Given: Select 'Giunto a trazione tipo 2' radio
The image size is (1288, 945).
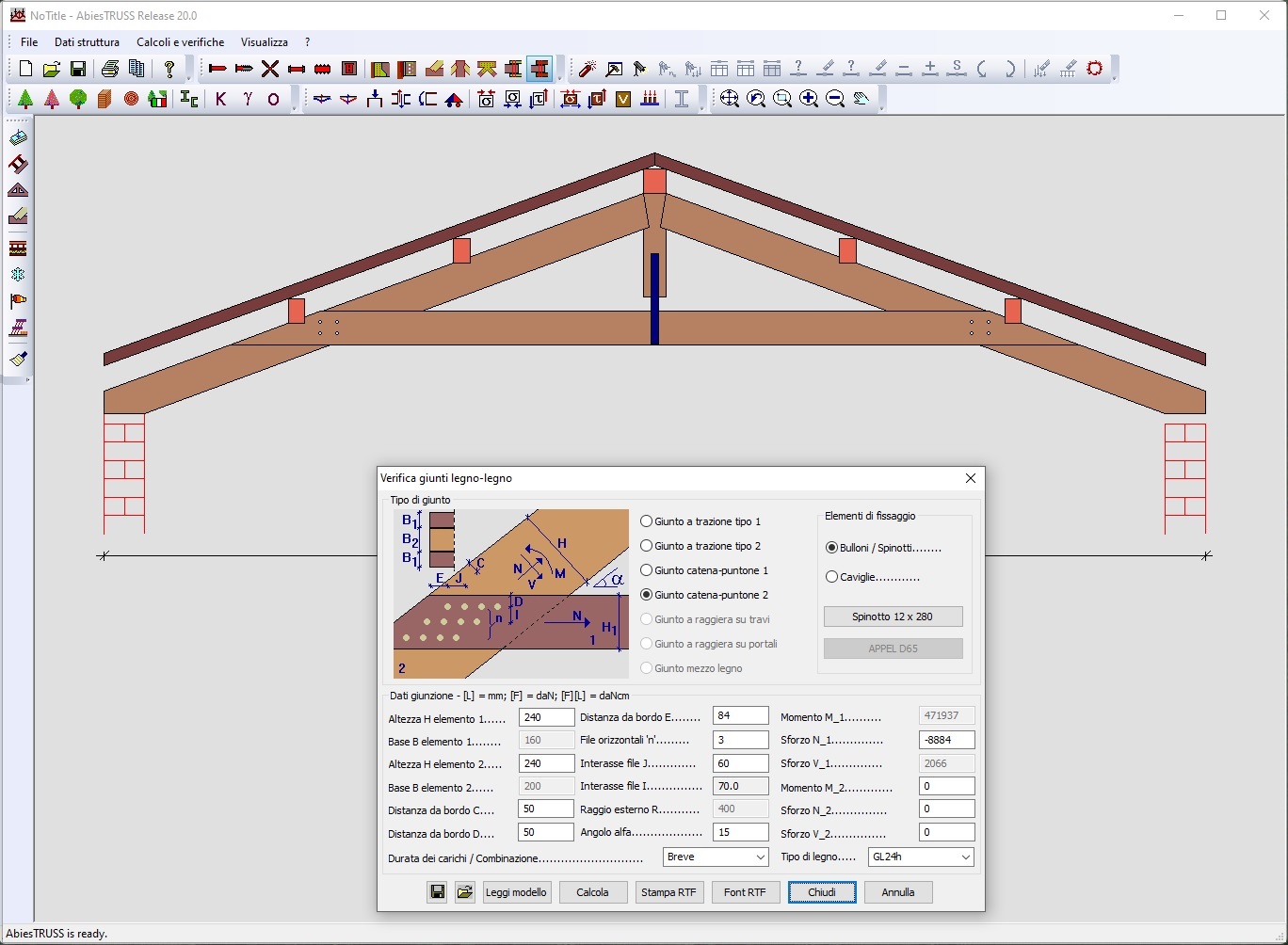Looking at the screenshot, I should 700,546.
